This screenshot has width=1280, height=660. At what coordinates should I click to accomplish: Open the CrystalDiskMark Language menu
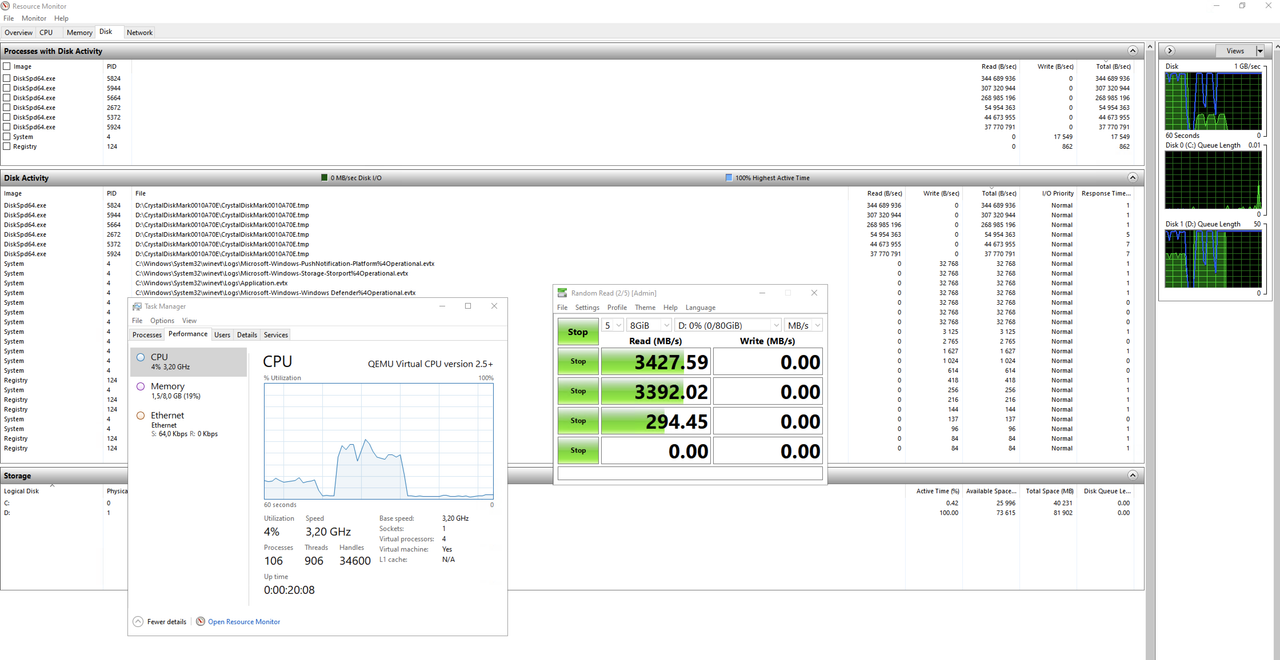(700, 308)
